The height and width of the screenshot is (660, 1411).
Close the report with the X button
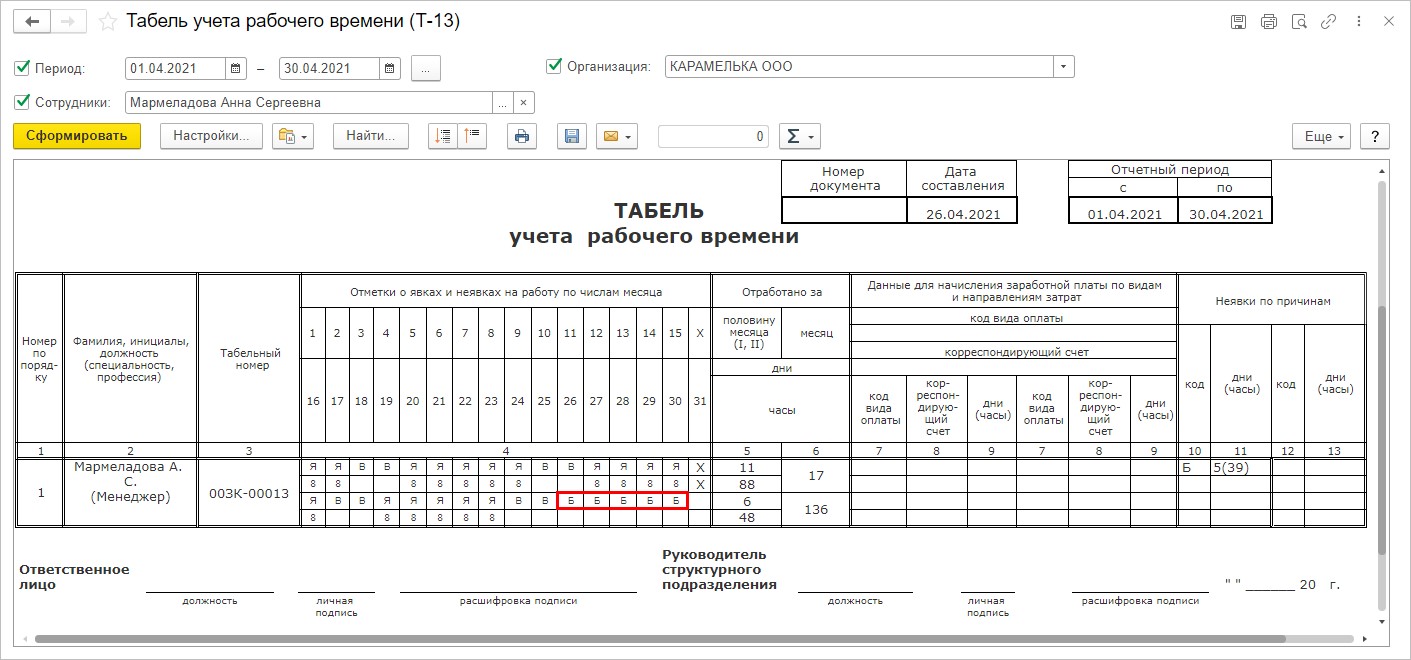[x=1389, y=21]
